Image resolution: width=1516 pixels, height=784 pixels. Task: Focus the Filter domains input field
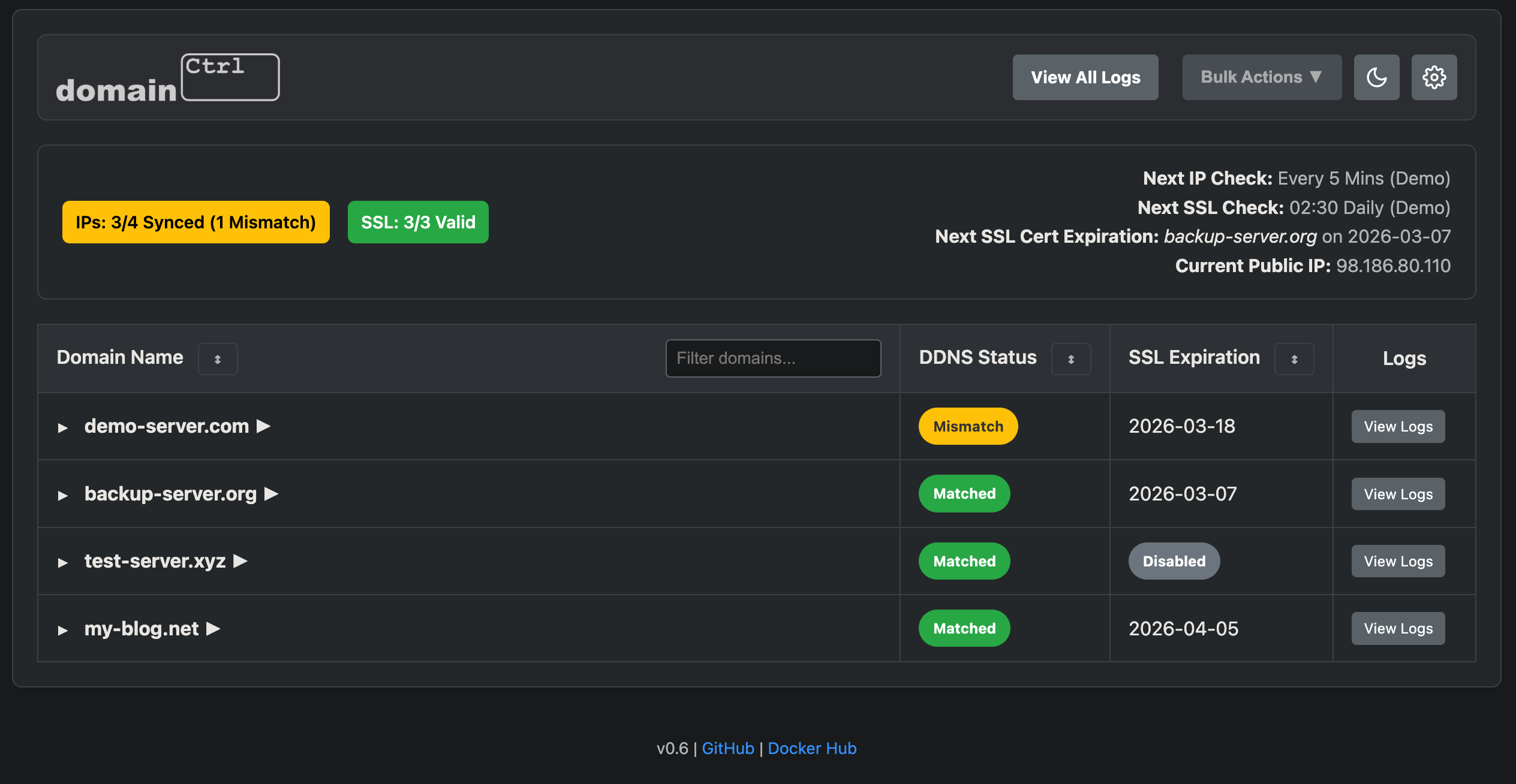(772, 358)
